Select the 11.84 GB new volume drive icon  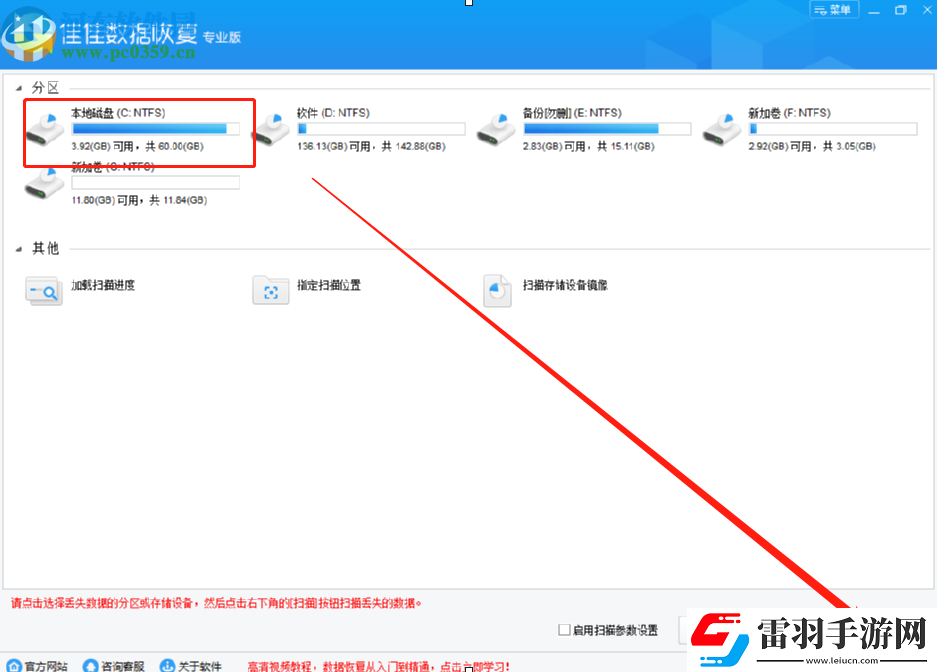point(44,184)
